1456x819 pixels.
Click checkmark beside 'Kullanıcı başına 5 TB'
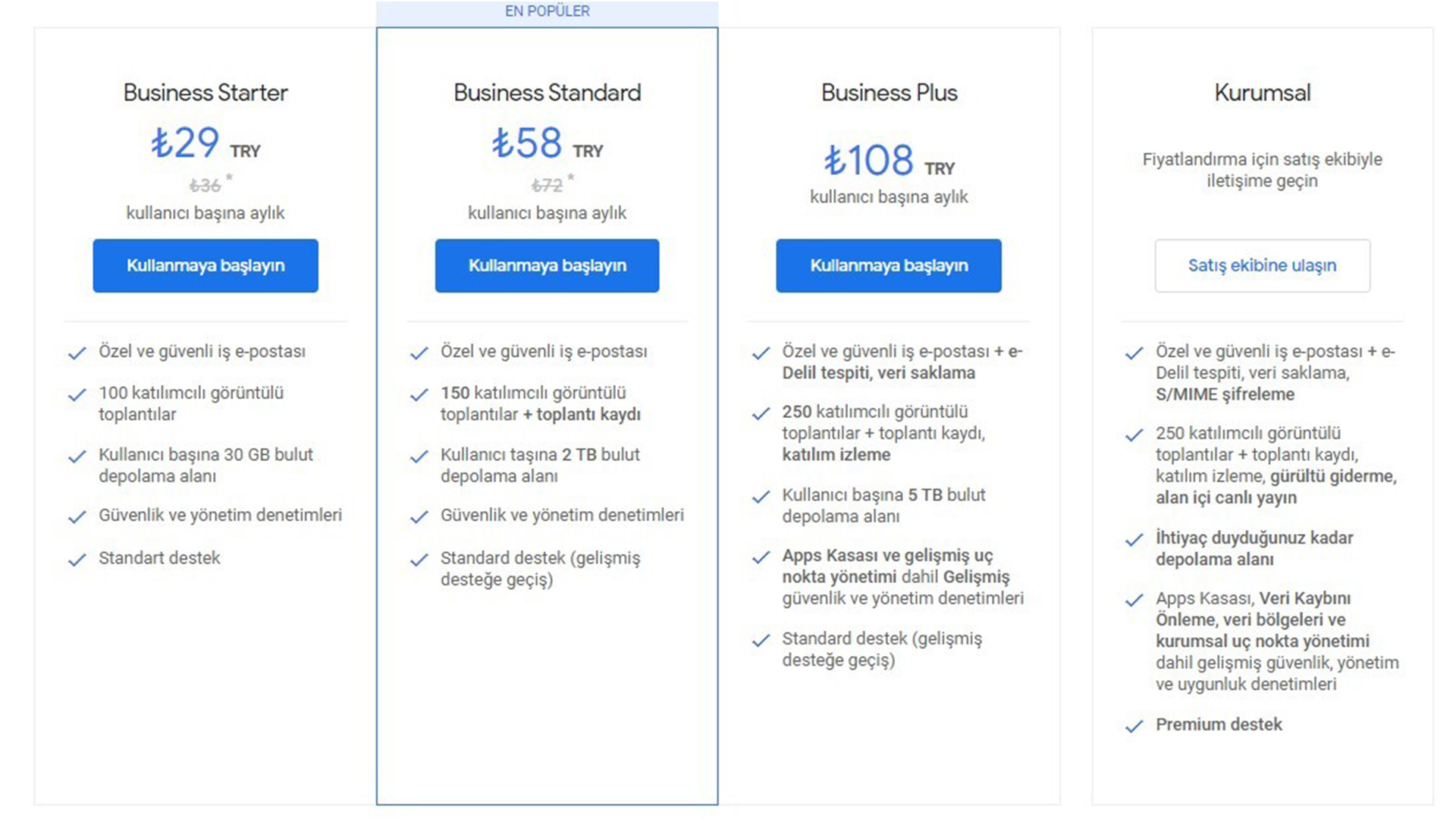pyautogui.click(x=761, y=497)
